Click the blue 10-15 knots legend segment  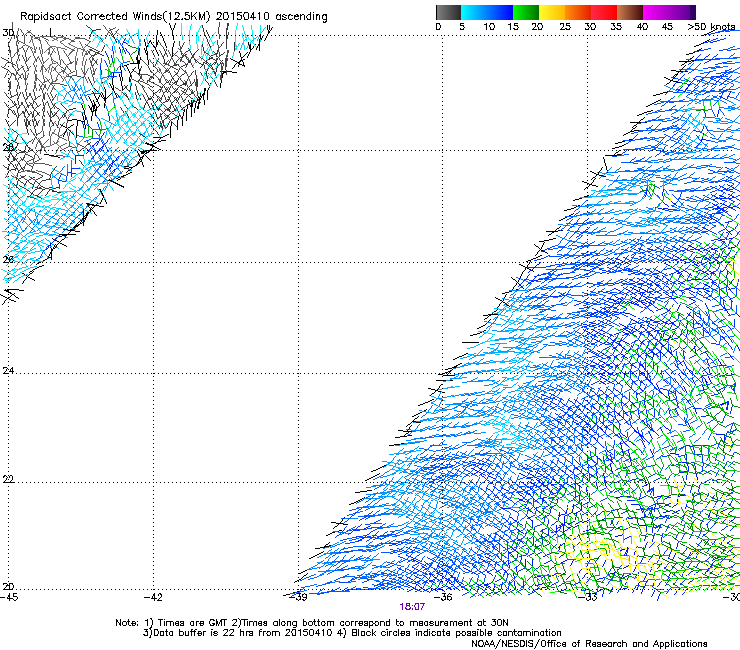pyautogui.click(x=500, y=12)
